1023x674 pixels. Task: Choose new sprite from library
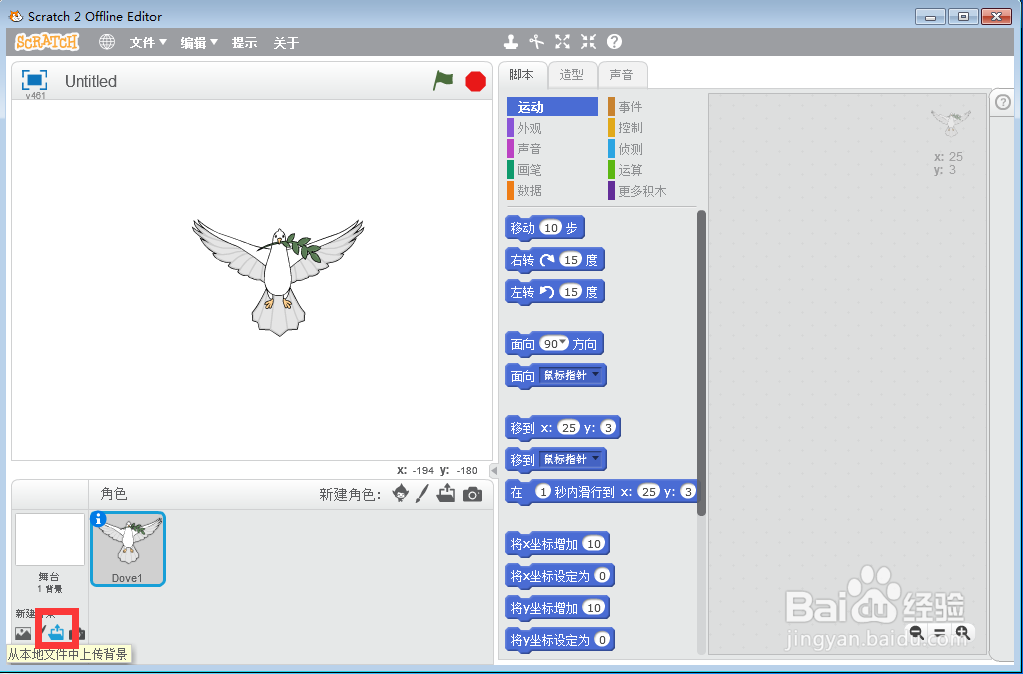(401, 493)
